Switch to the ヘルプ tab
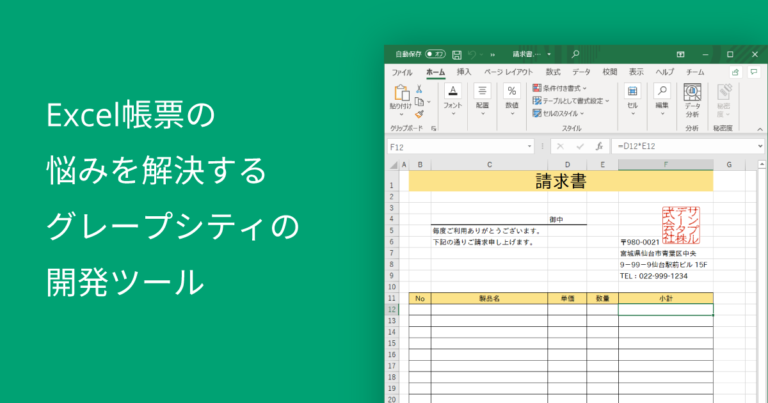Viewport: 768px width, 403px height. tap(665, 72)
